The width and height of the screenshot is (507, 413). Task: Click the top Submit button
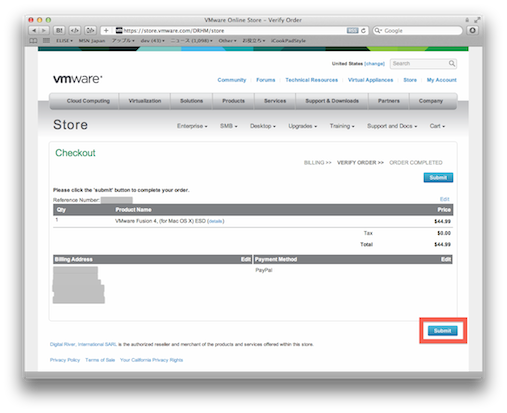point(438,177)
